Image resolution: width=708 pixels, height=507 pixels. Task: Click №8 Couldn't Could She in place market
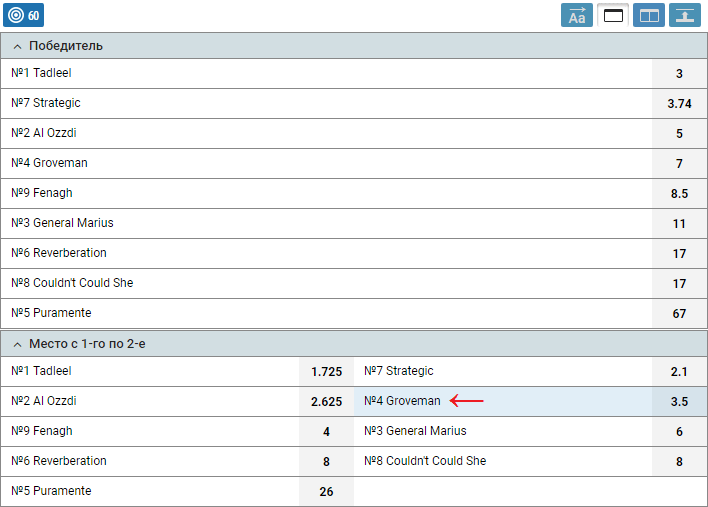click(x=425, y=460)
